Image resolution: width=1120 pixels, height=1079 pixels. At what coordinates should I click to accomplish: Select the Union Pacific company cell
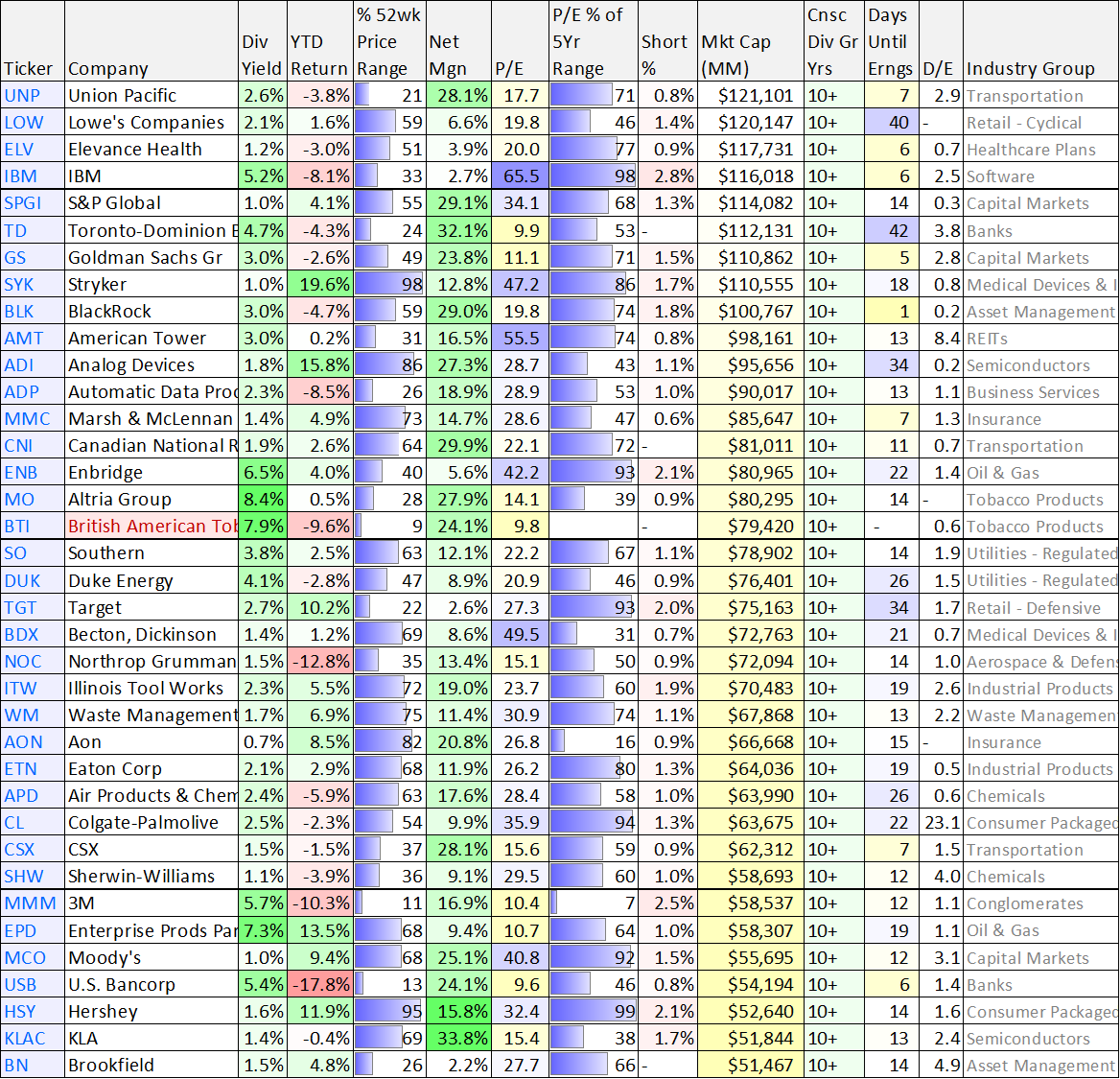152,96
